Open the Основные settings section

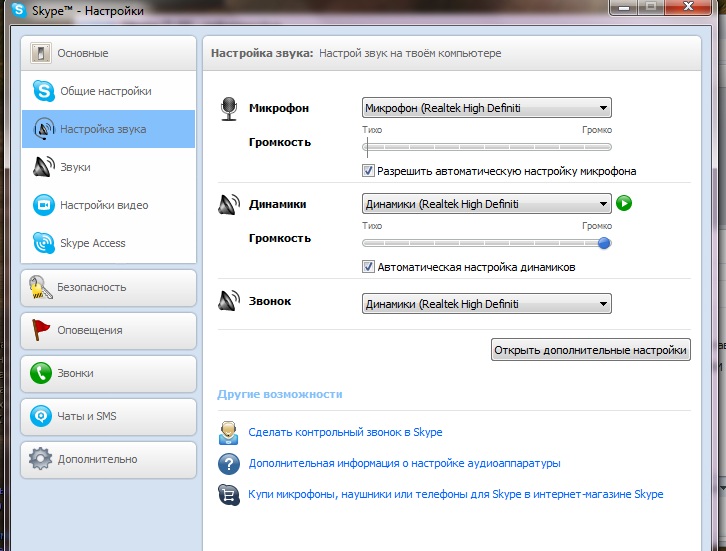pyautogui.click(x=108, y=53)
